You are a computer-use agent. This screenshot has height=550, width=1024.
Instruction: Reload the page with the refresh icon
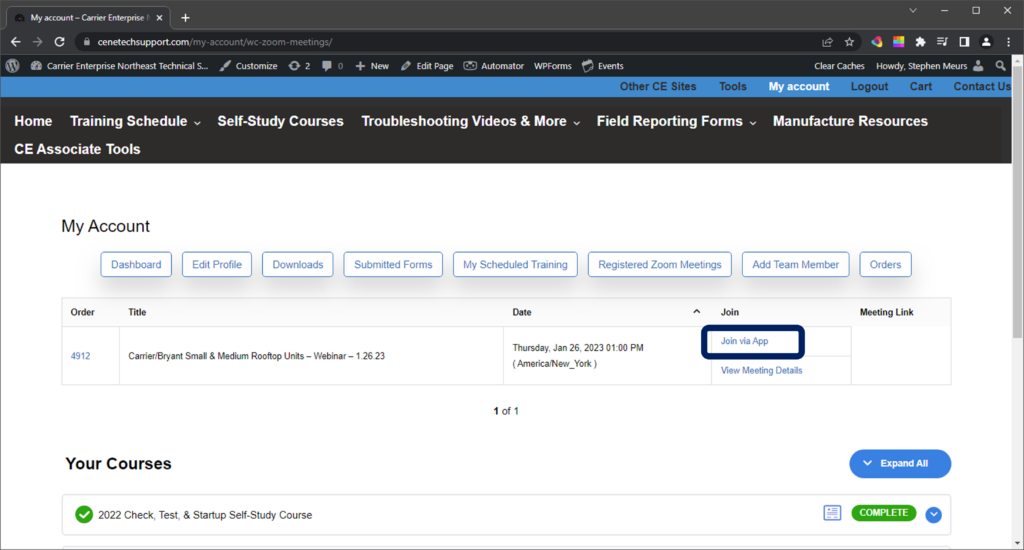[x=59, y=42]
